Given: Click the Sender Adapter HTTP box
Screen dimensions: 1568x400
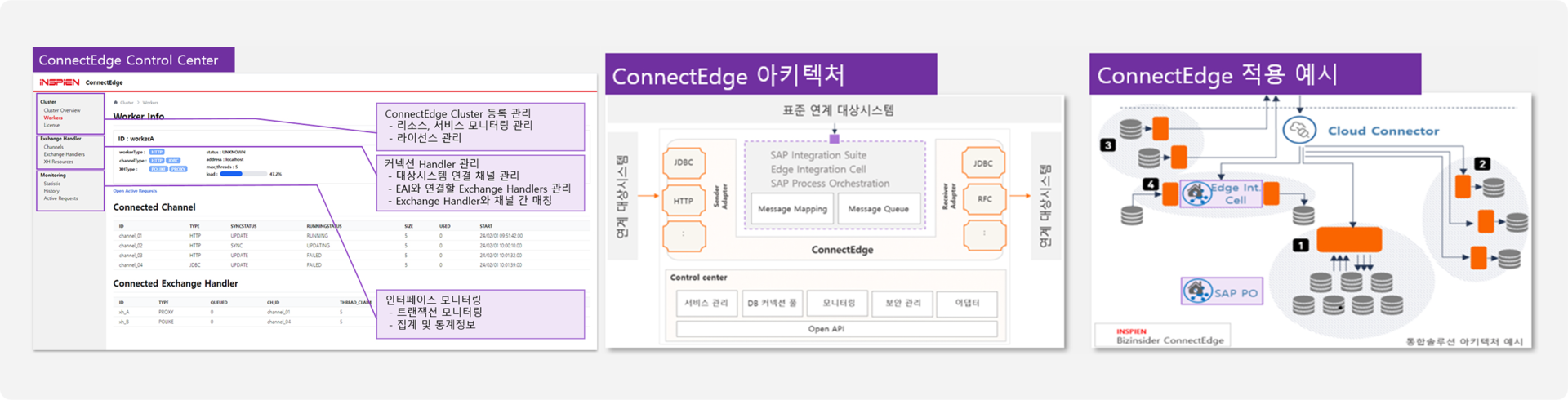Looking at the screenshot, I should click(x=684, y=201).
